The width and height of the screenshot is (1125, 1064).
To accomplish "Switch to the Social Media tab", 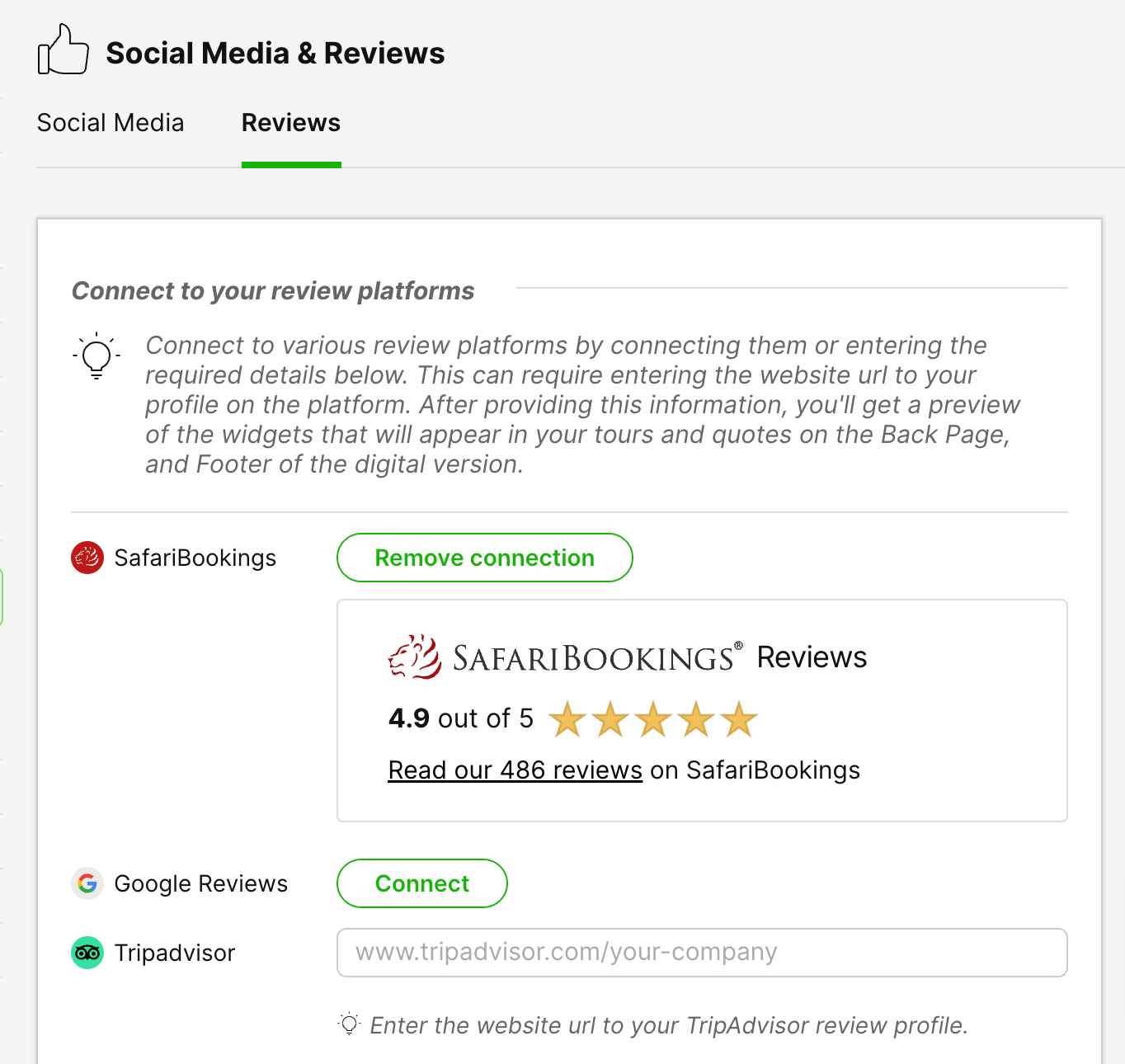I will click(111, 123).
